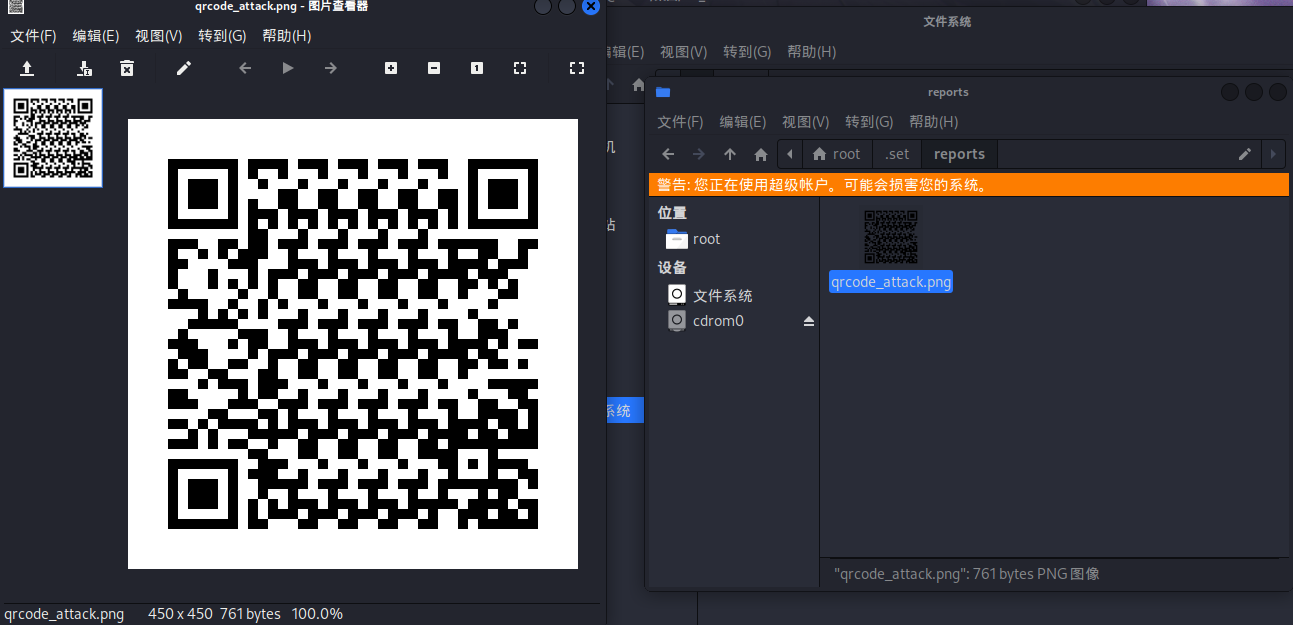Click the status bar text in reports window
1293x625 pixels.
point(966,574)
